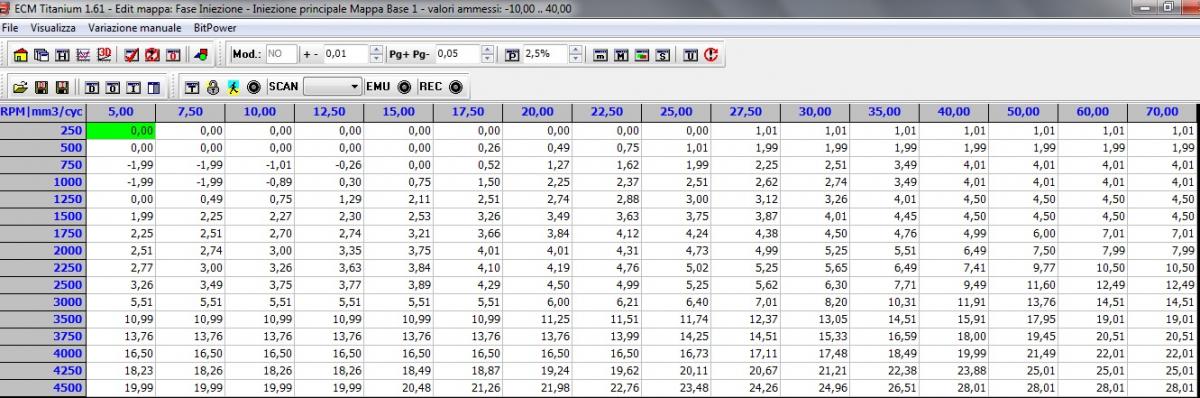Click the 'T' window icon beside D icons
Screen dimensions: 1200x398
[x=133, y=87]
